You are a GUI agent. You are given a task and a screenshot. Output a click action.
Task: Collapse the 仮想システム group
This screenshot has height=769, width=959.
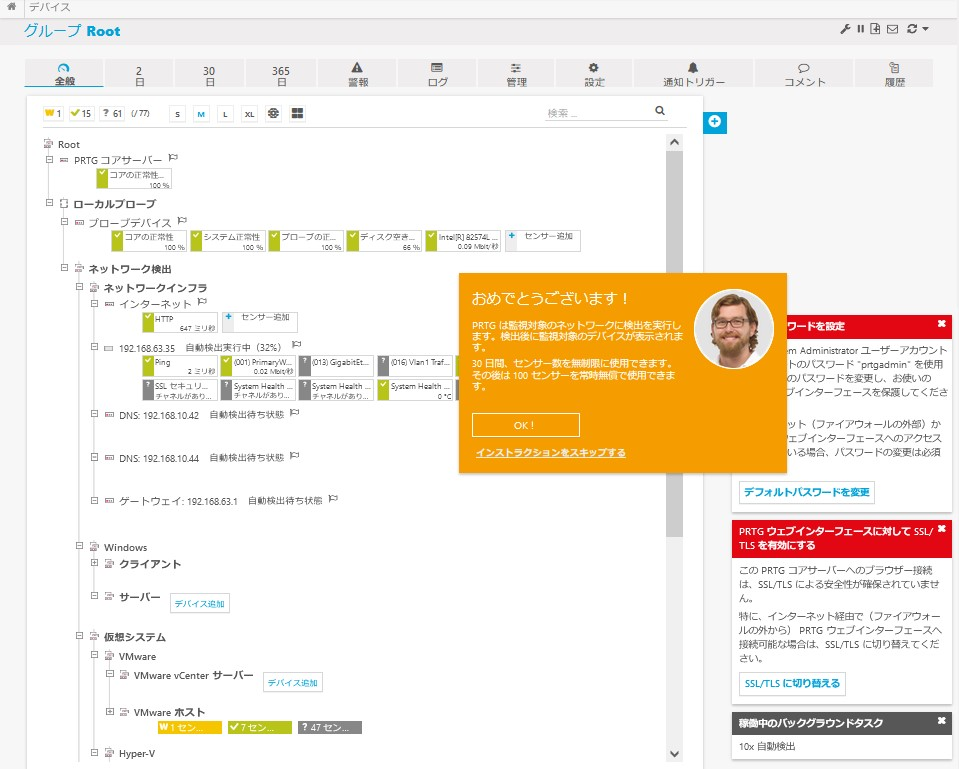pos(79,636)
